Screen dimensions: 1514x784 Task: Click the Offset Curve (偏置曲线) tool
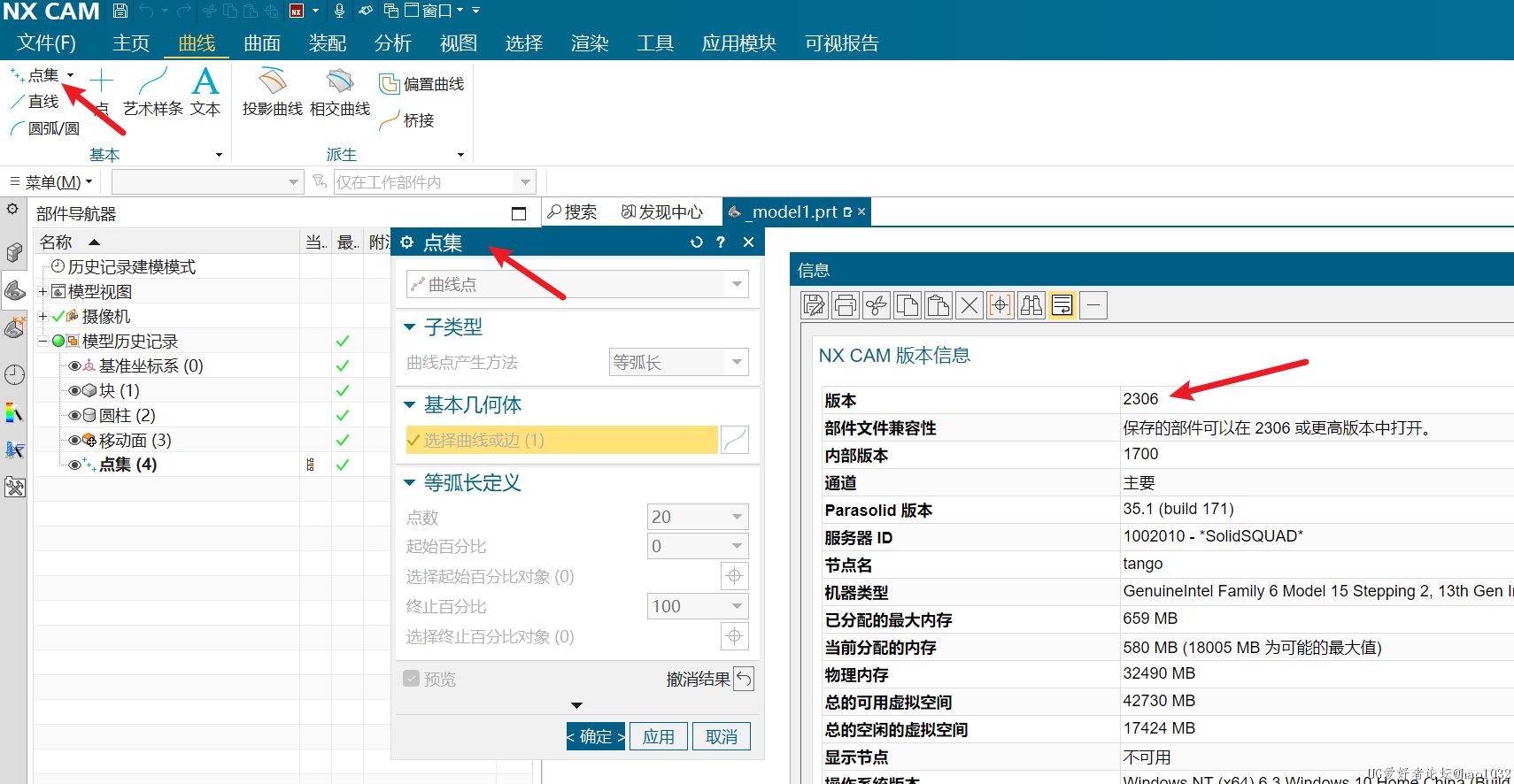pos(421,84)
